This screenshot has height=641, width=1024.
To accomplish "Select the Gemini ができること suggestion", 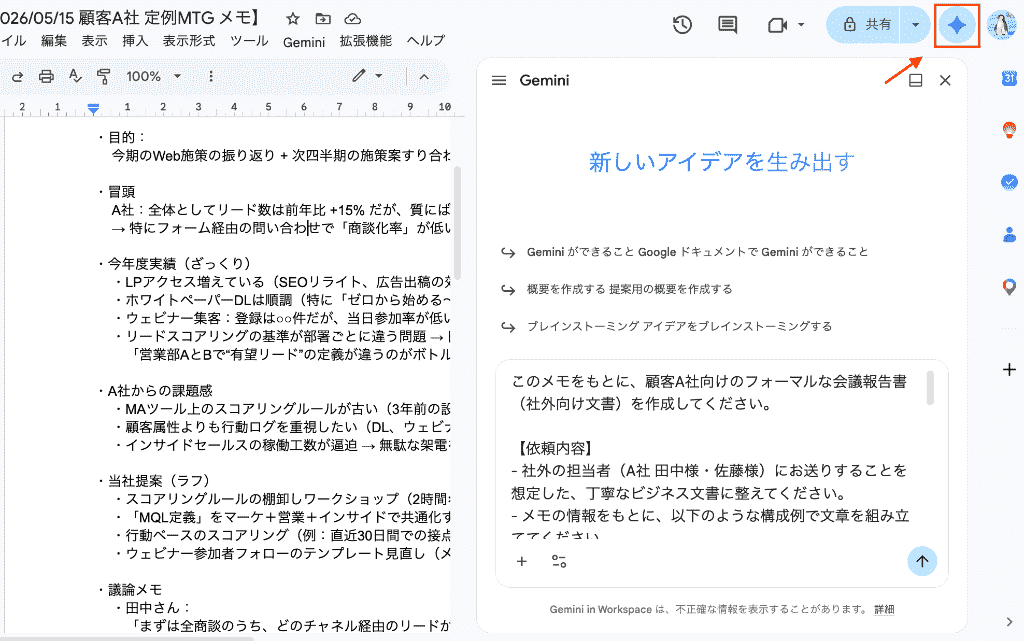I will click(x=684, y=252).
